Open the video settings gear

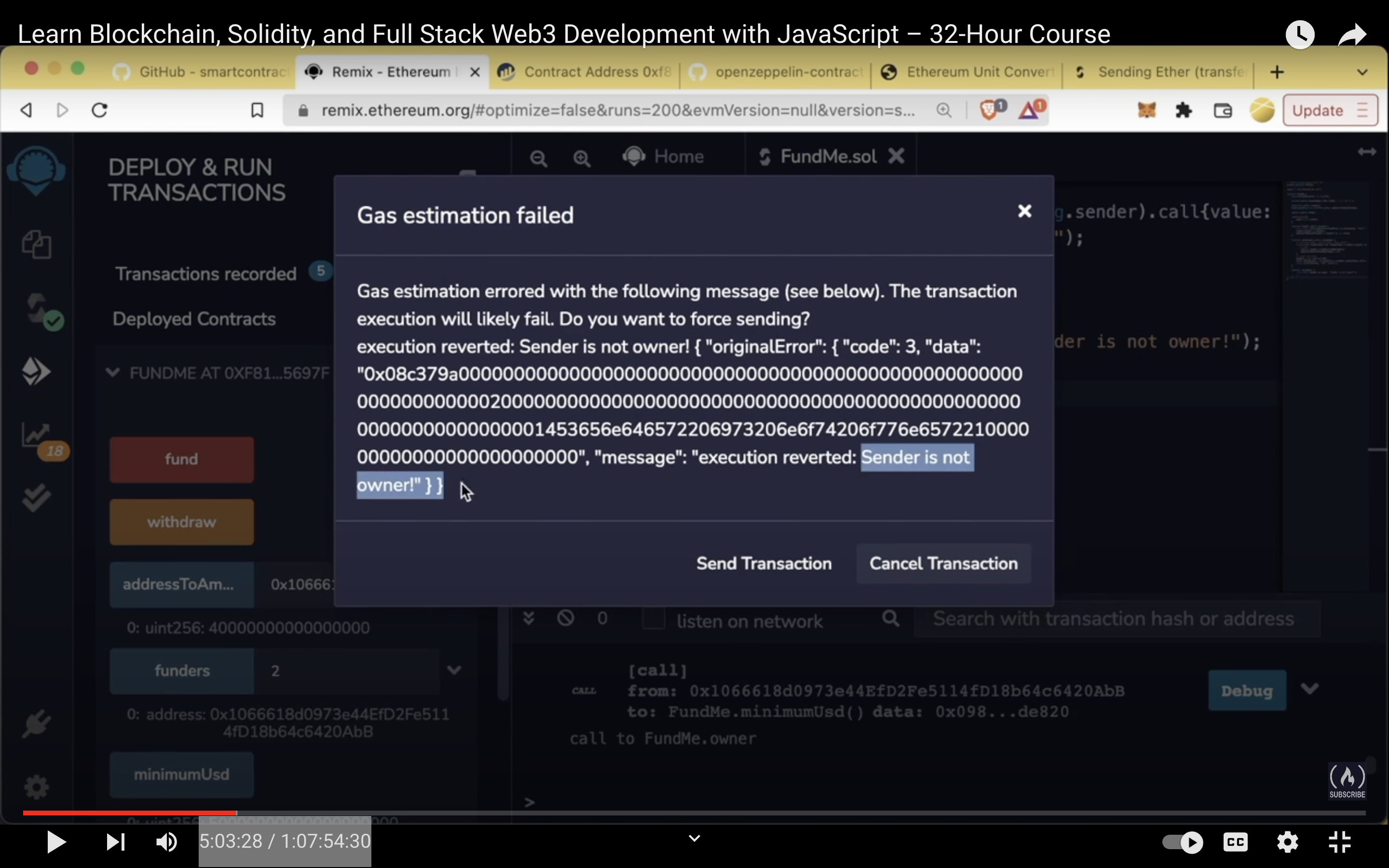click(x=1287, y=842)
